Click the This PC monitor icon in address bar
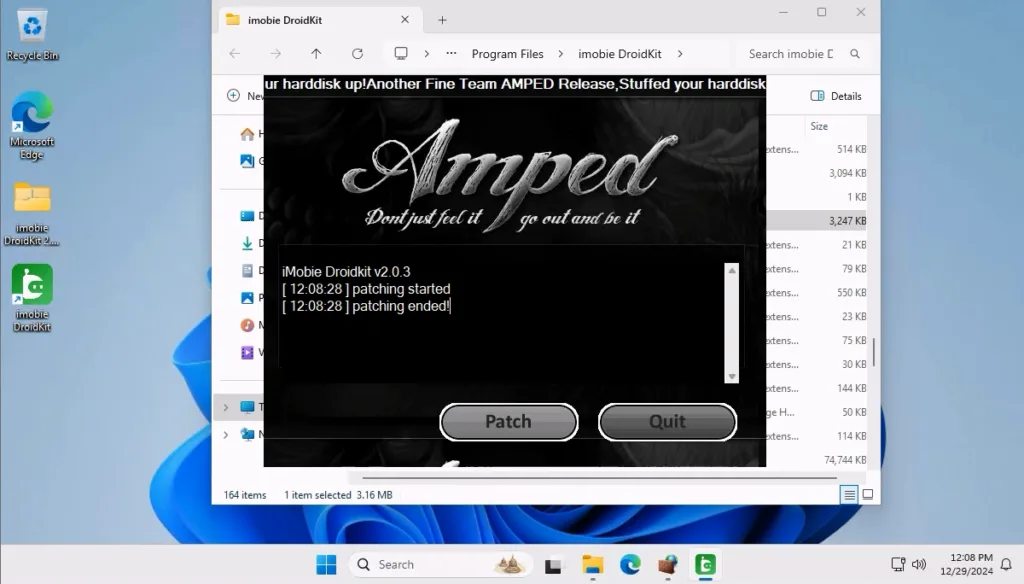Screen dimensions: 1024x584 (x=401, y=54)
